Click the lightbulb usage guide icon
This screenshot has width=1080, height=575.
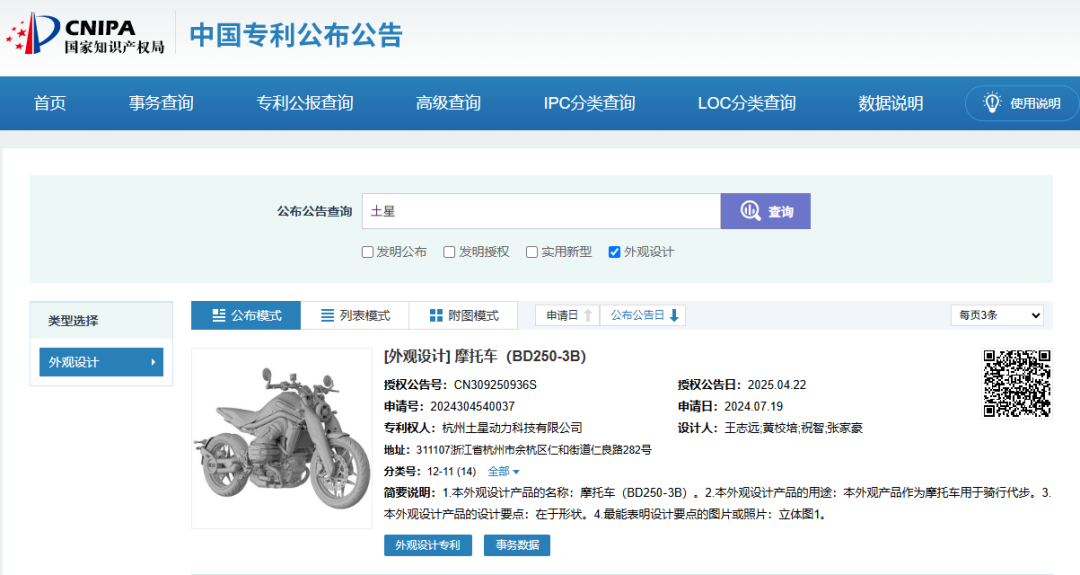(x=991, y=103)
